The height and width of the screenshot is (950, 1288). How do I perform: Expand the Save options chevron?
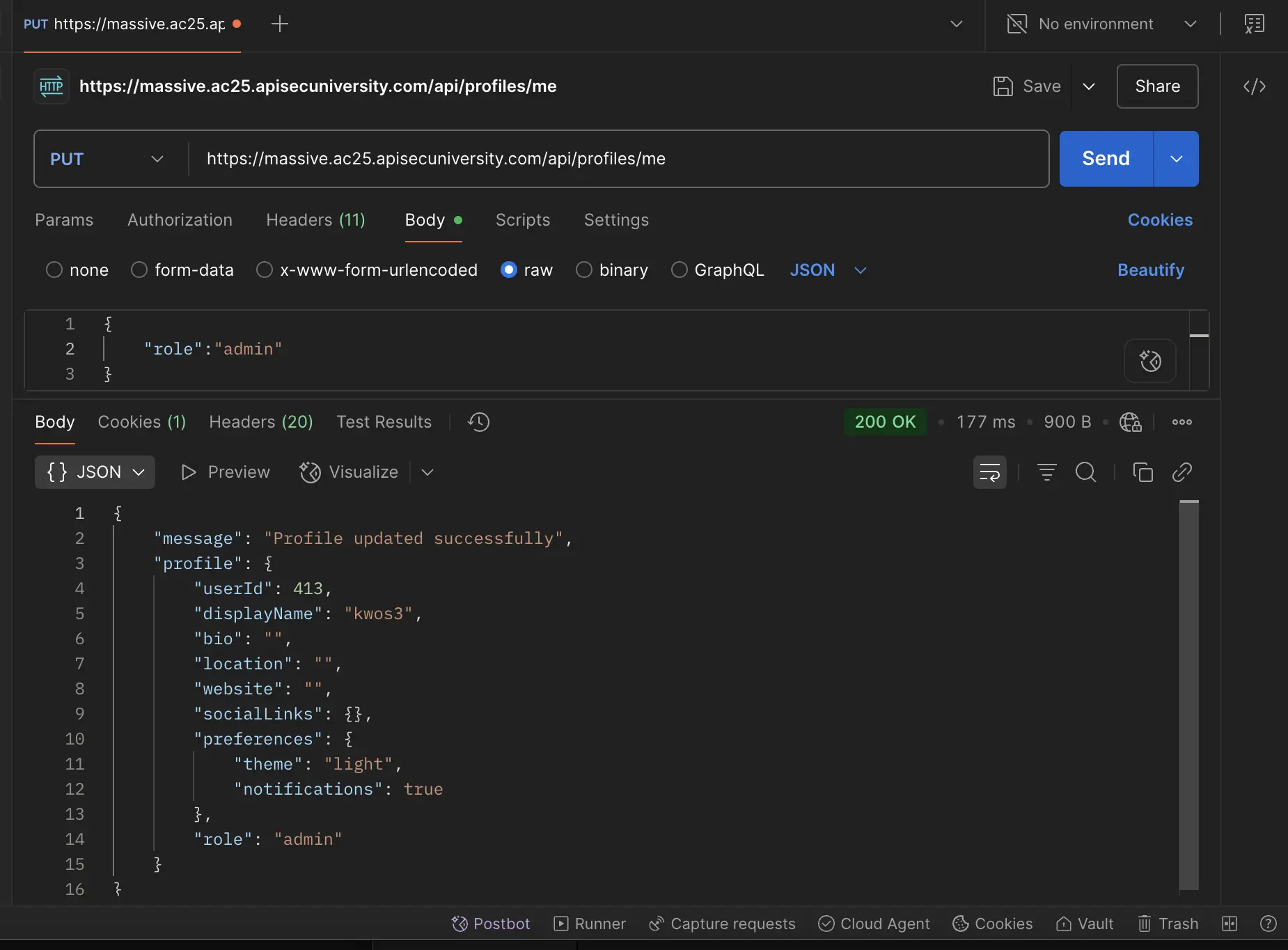click(x=1089, y=86)
